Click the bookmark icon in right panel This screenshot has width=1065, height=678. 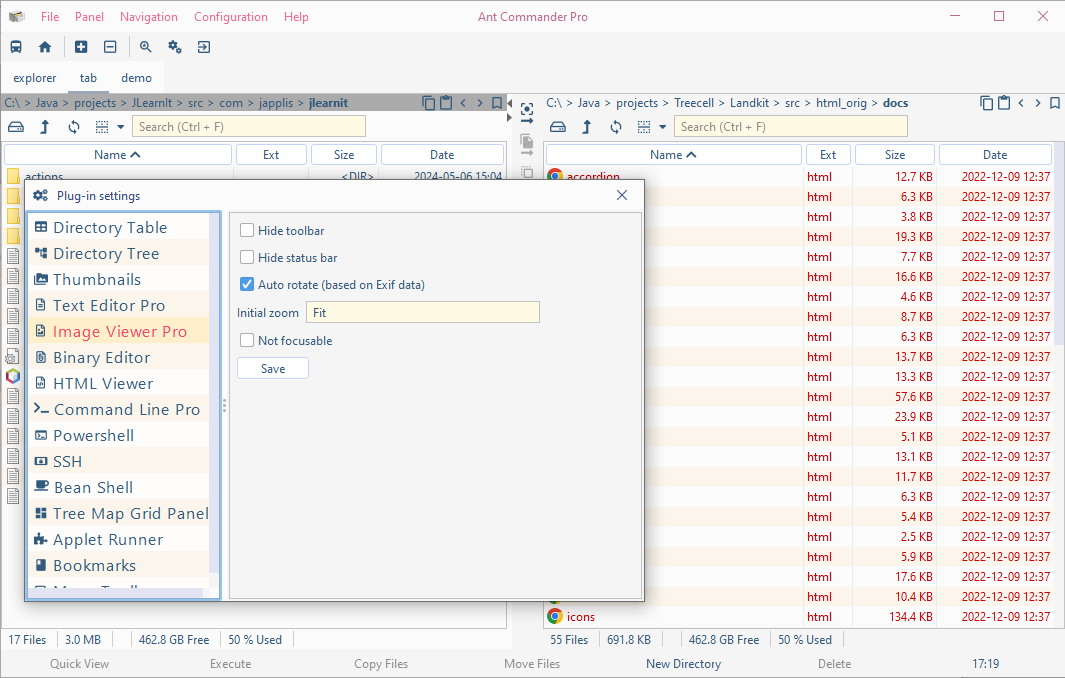tap(1055, 103)
